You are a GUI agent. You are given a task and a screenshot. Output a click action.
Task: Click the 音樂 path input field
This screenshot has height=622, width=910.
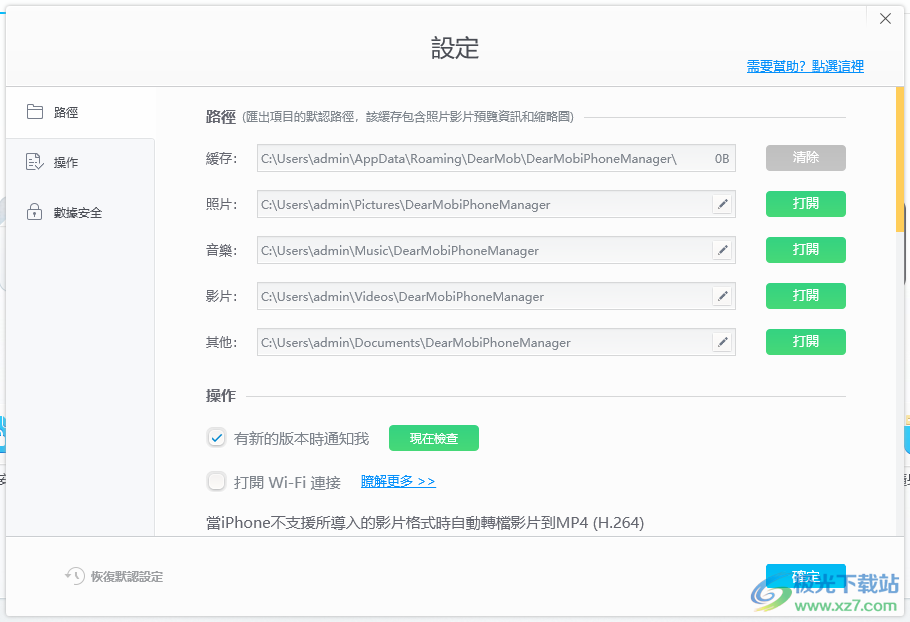pyautogui.click(x=496, y=250)
